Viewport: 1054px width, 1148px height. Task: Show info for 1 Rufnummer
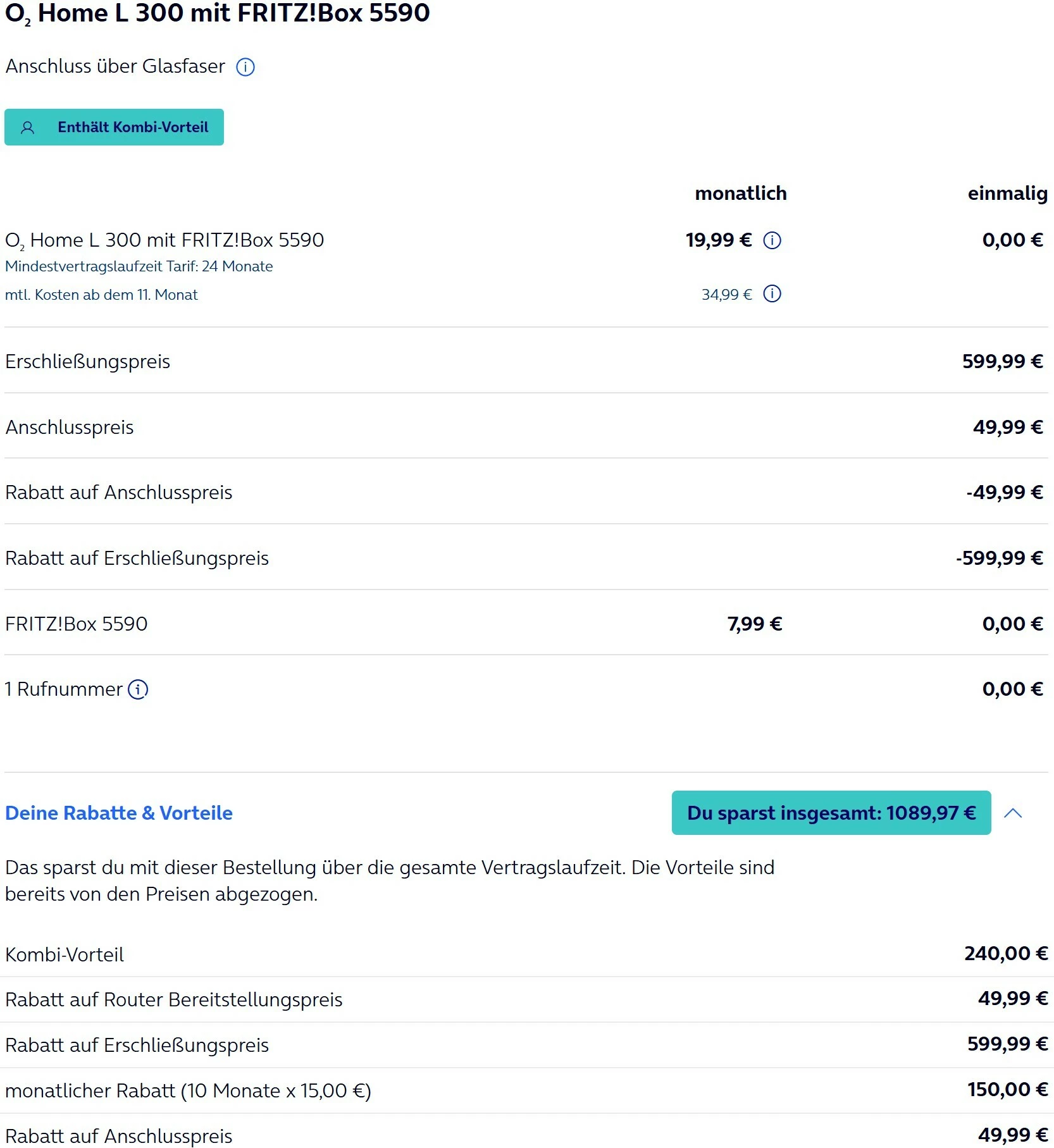click(138, 689)
